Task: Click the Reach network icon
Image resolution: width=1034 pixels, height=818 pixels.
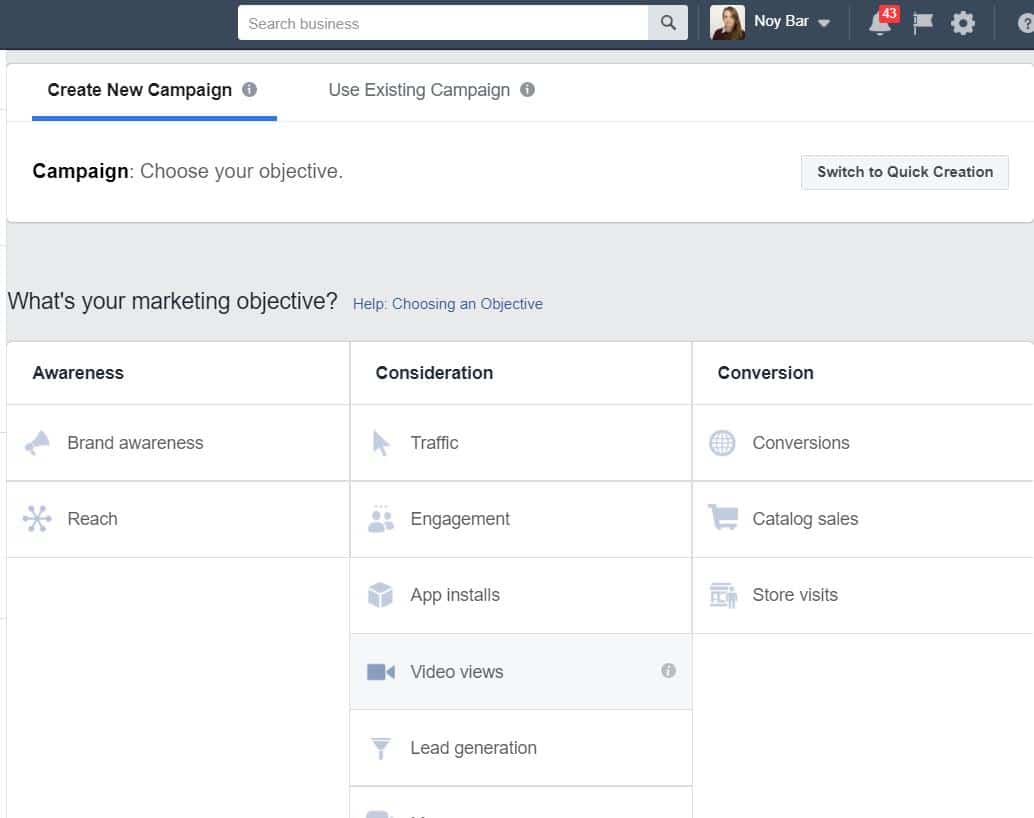Action: 37,519
